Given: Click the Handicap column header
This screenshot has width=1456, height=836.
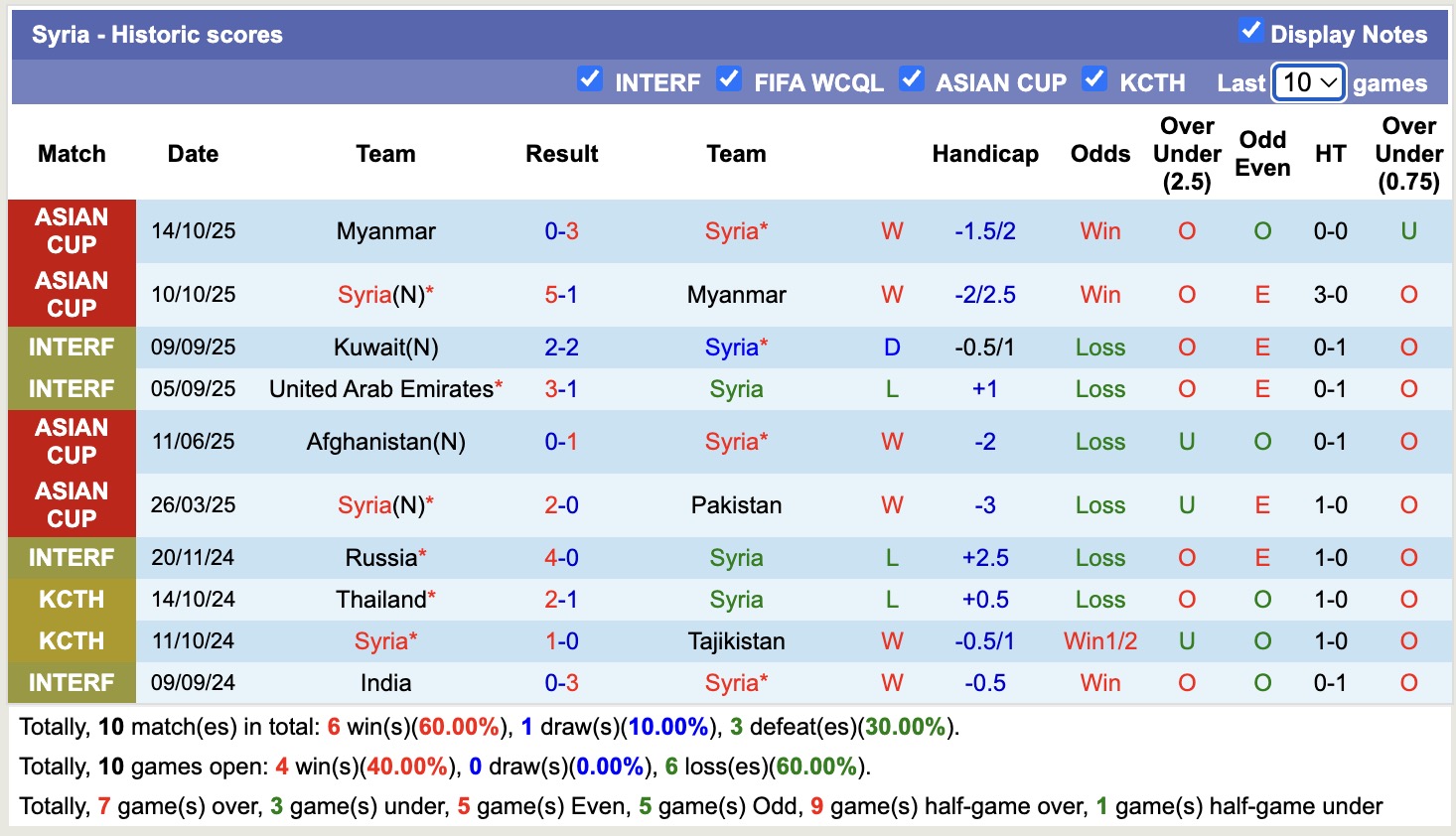Looking at the screenshot, I should coord(984,154).
